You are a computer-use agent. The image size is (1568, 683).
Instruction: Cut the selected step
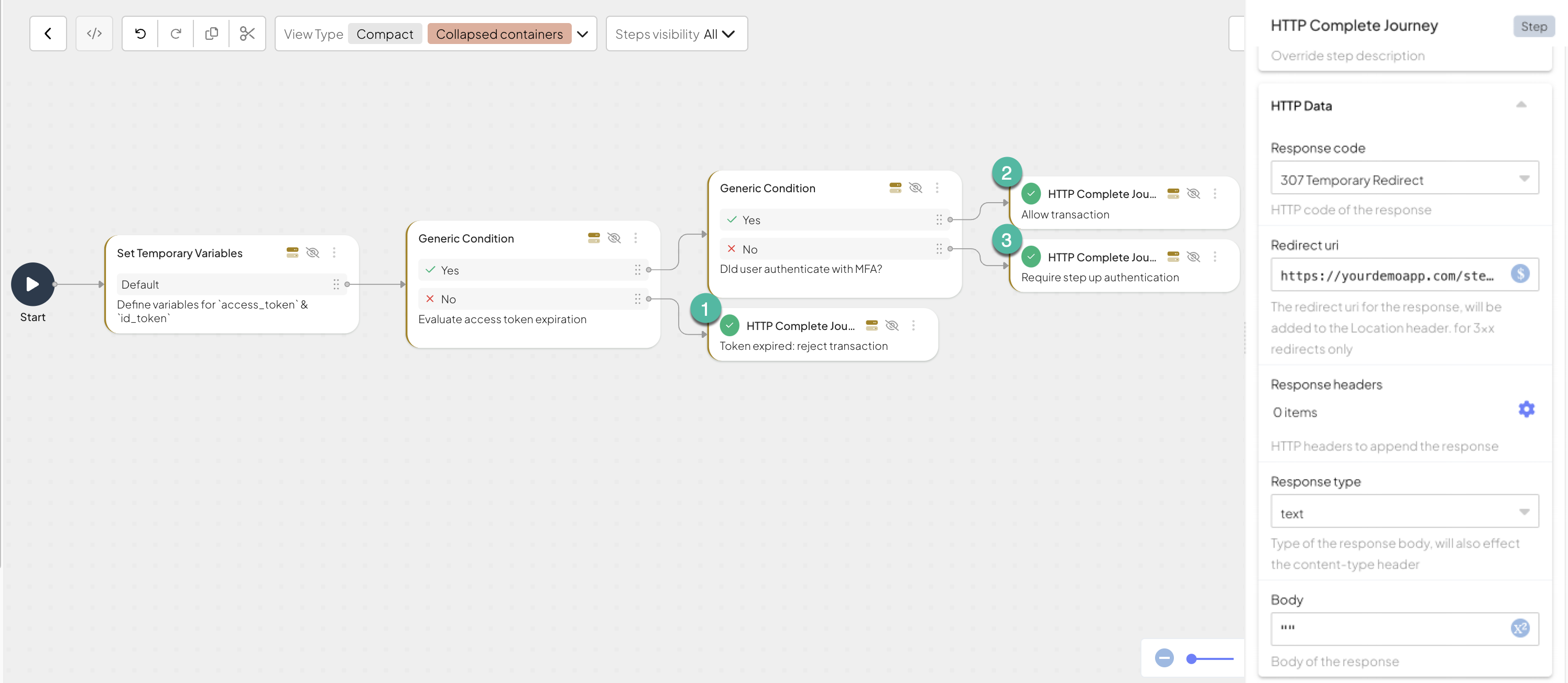click(x=246, y=34)
